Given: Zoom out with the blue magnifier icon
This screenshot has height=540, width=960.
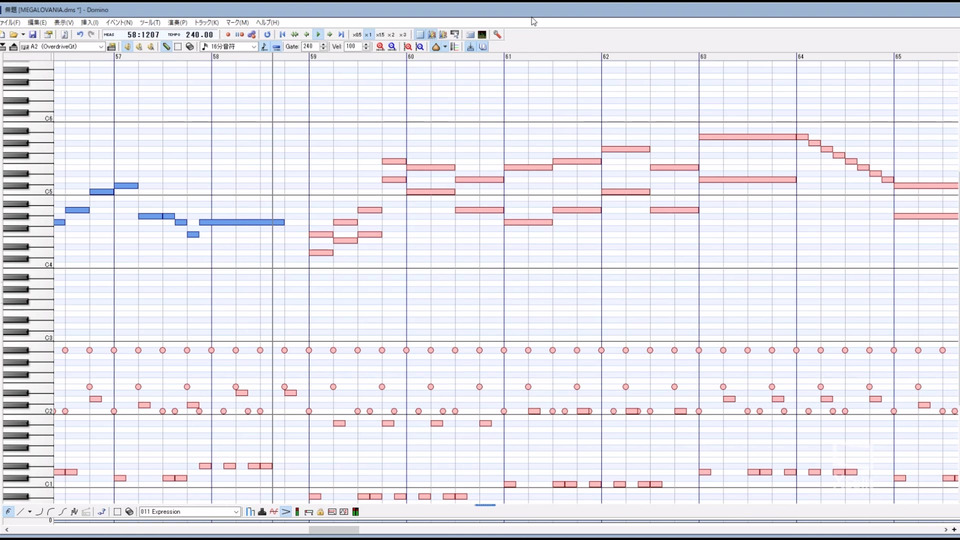Looking at the screenshot, I should [x=392, y=47].
